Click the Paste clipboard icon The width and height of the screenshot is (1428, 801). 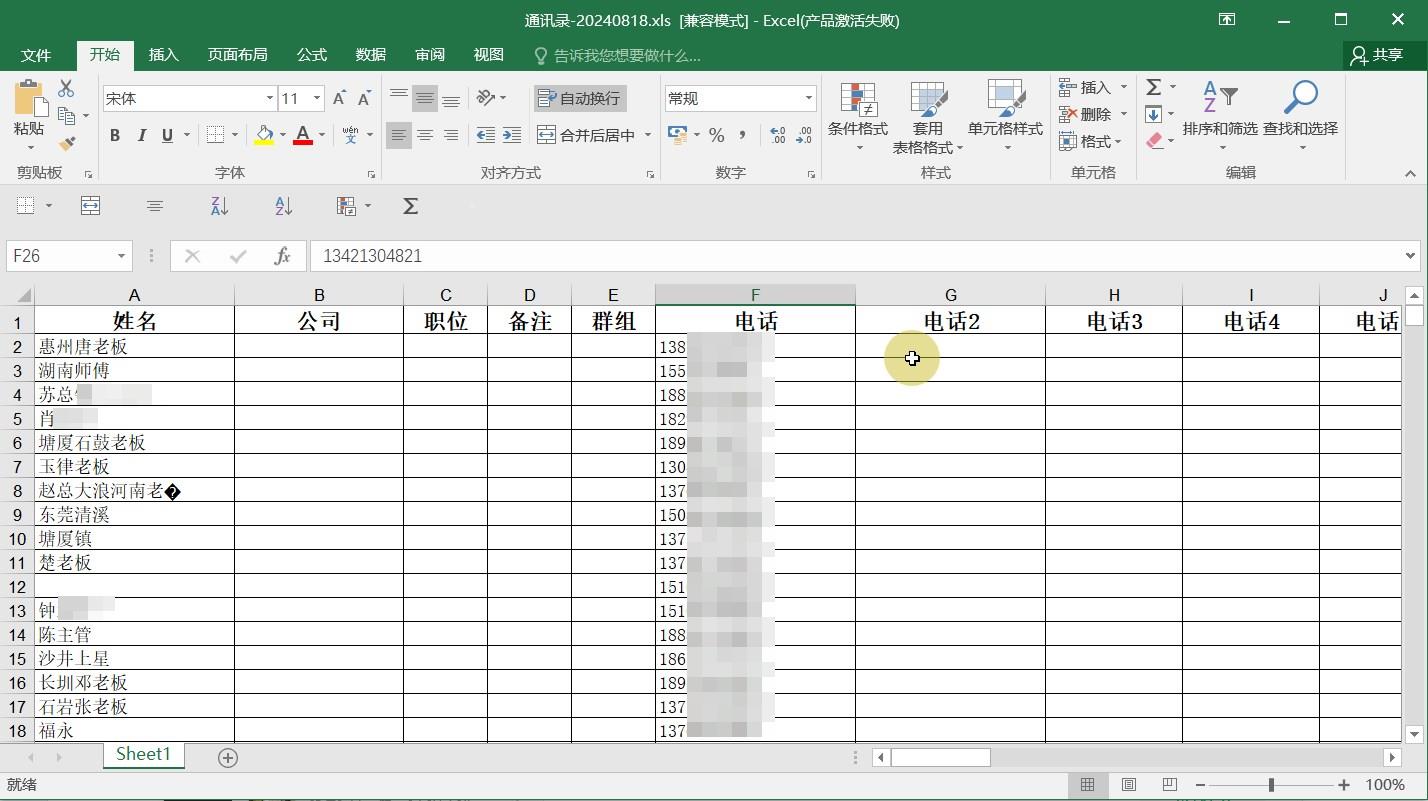click(x=29, y=99)
